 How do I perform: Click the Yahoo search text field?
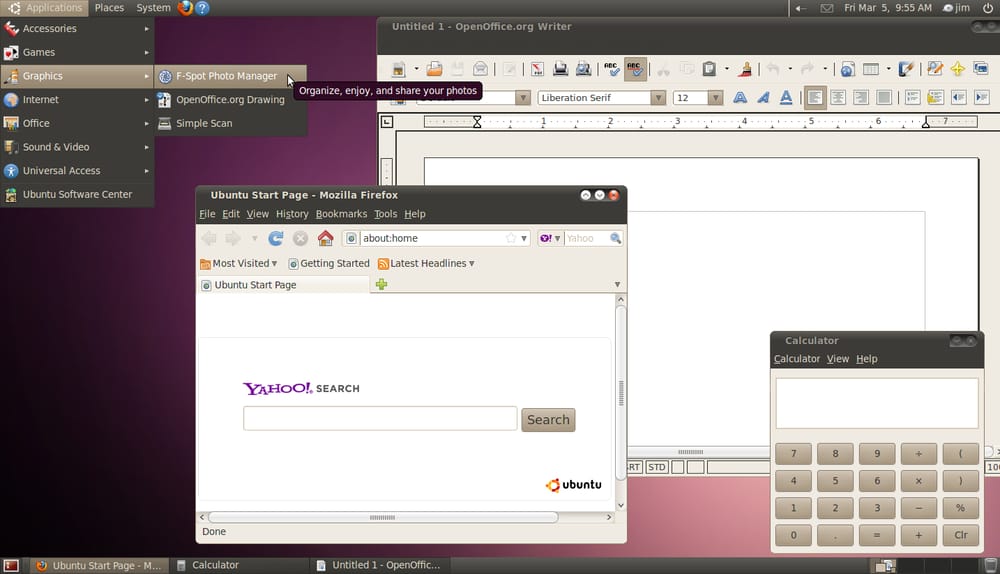[x=380, y=419]
